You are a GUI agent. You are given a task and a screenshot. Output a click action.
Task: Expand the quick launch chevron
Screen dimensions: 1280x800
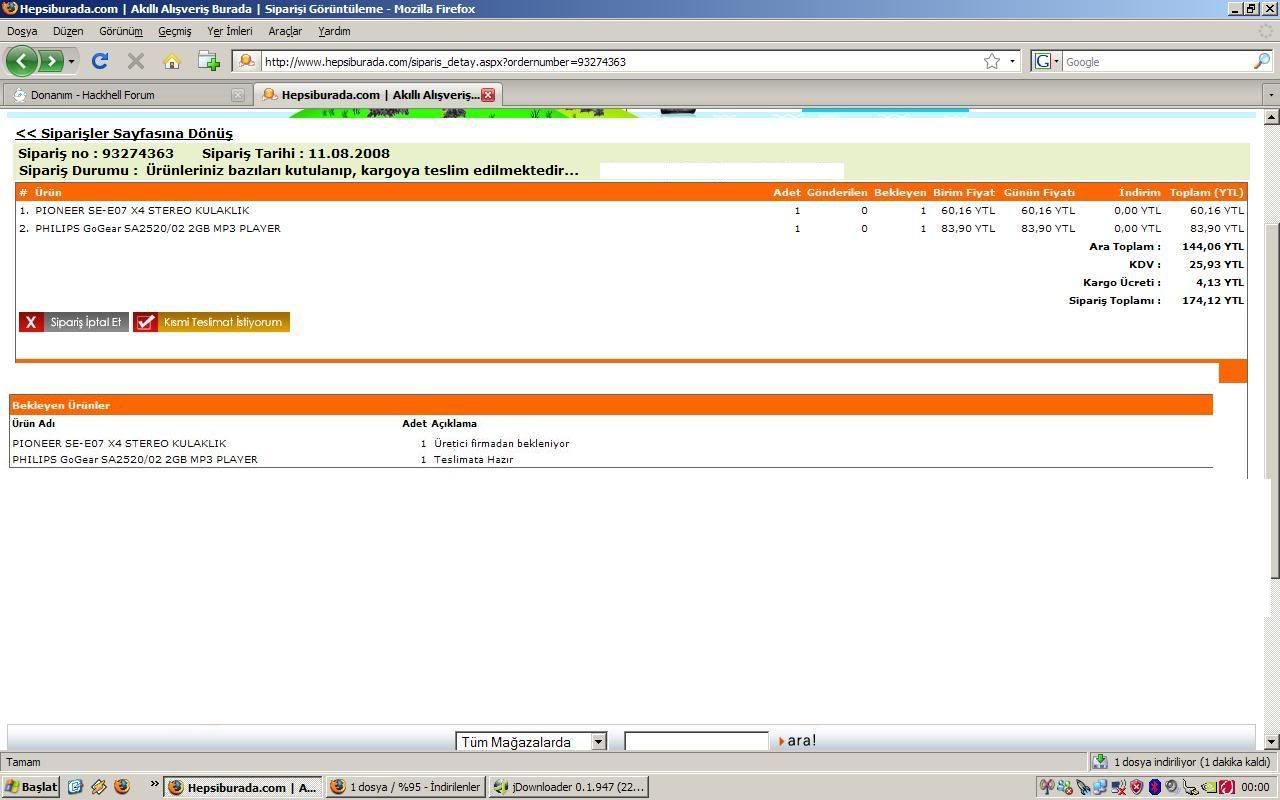[x=155, y=785]
